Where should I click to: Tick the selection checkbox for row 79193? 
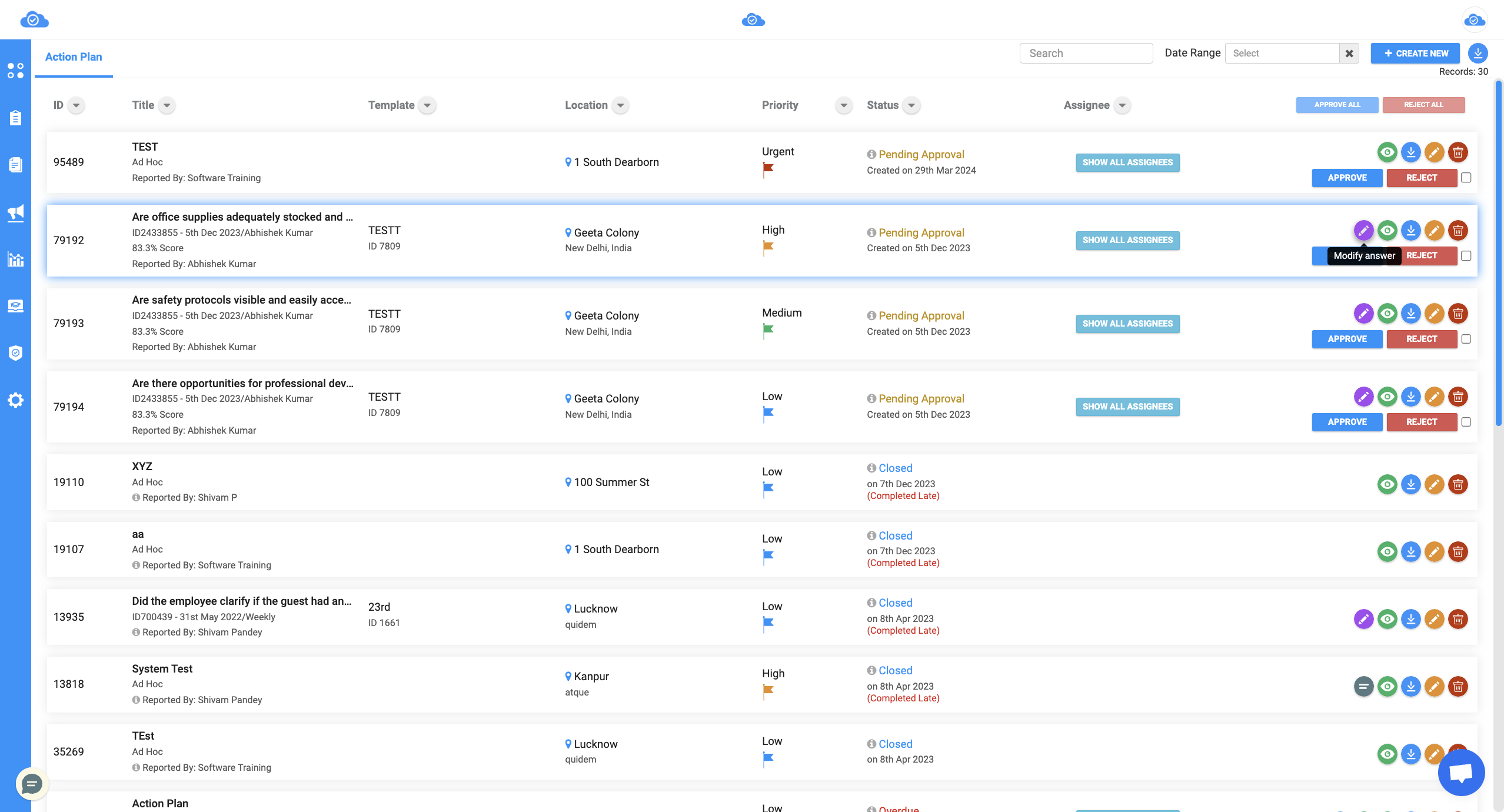[1466, 339]
